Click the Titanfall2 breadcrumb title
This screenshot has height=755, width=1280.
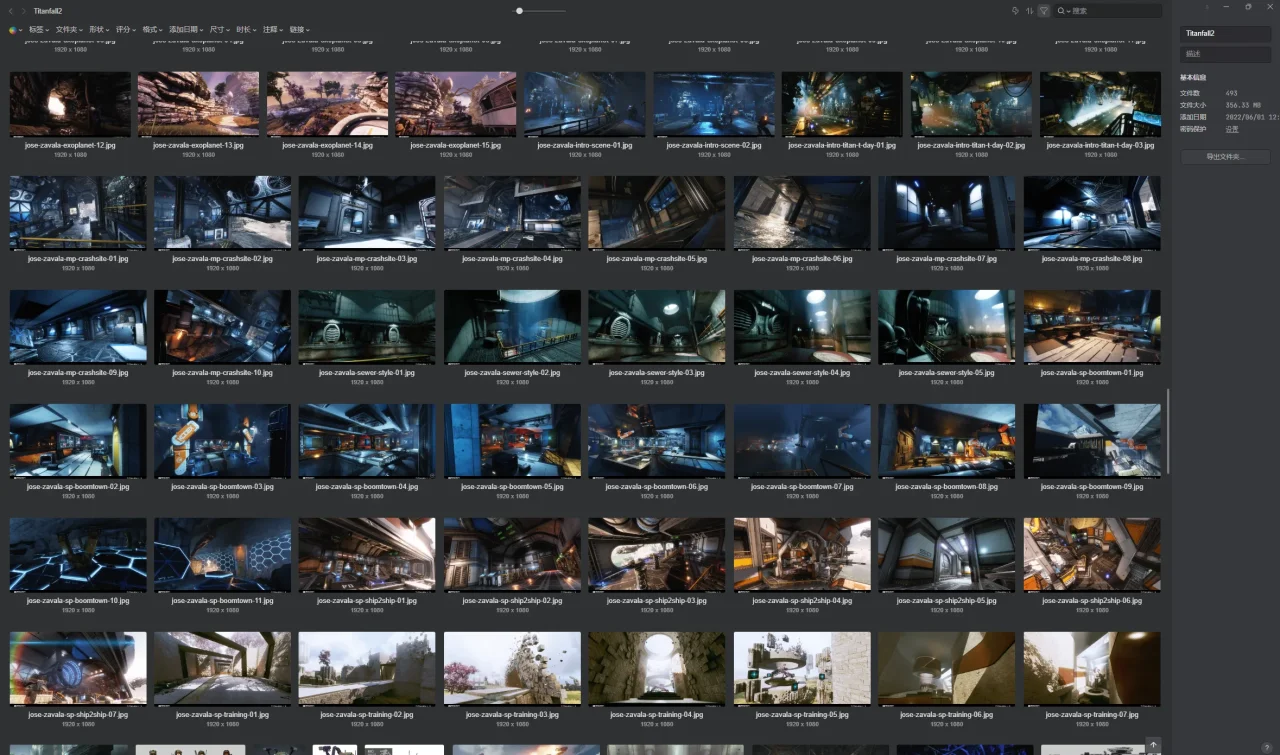tap(48, 11)
